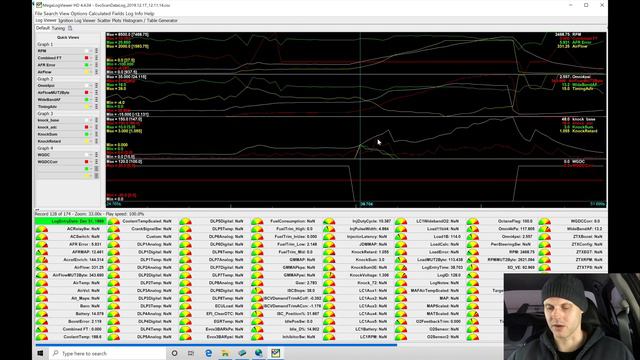Viewport: 640px width, 360px height.
Task: Click the KnockRetard field button
Action: [60, 141]
